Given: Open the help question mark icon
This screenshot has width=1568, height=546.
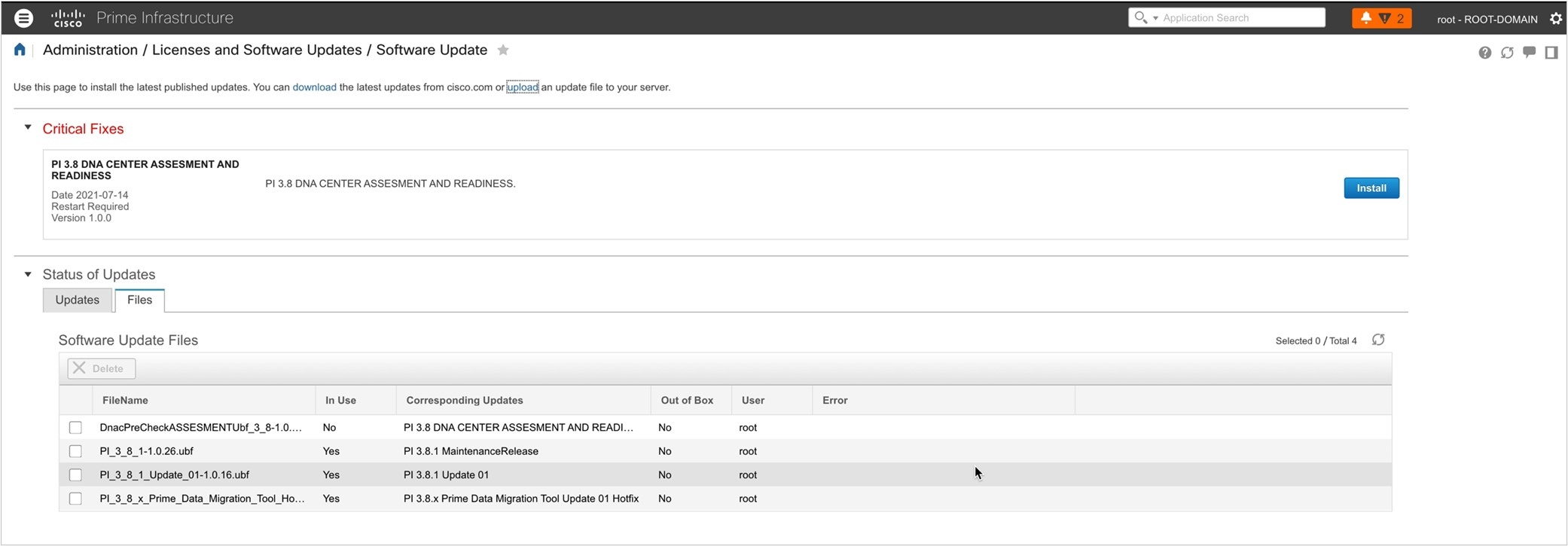Looking at the screenshot, I should (1484, 53).
